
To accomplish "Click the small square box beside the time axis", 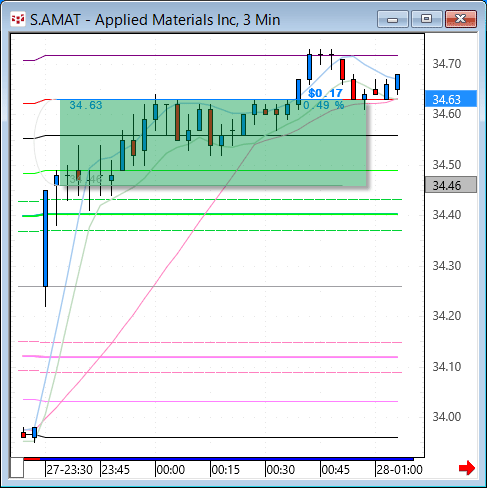I will (17, 468).
